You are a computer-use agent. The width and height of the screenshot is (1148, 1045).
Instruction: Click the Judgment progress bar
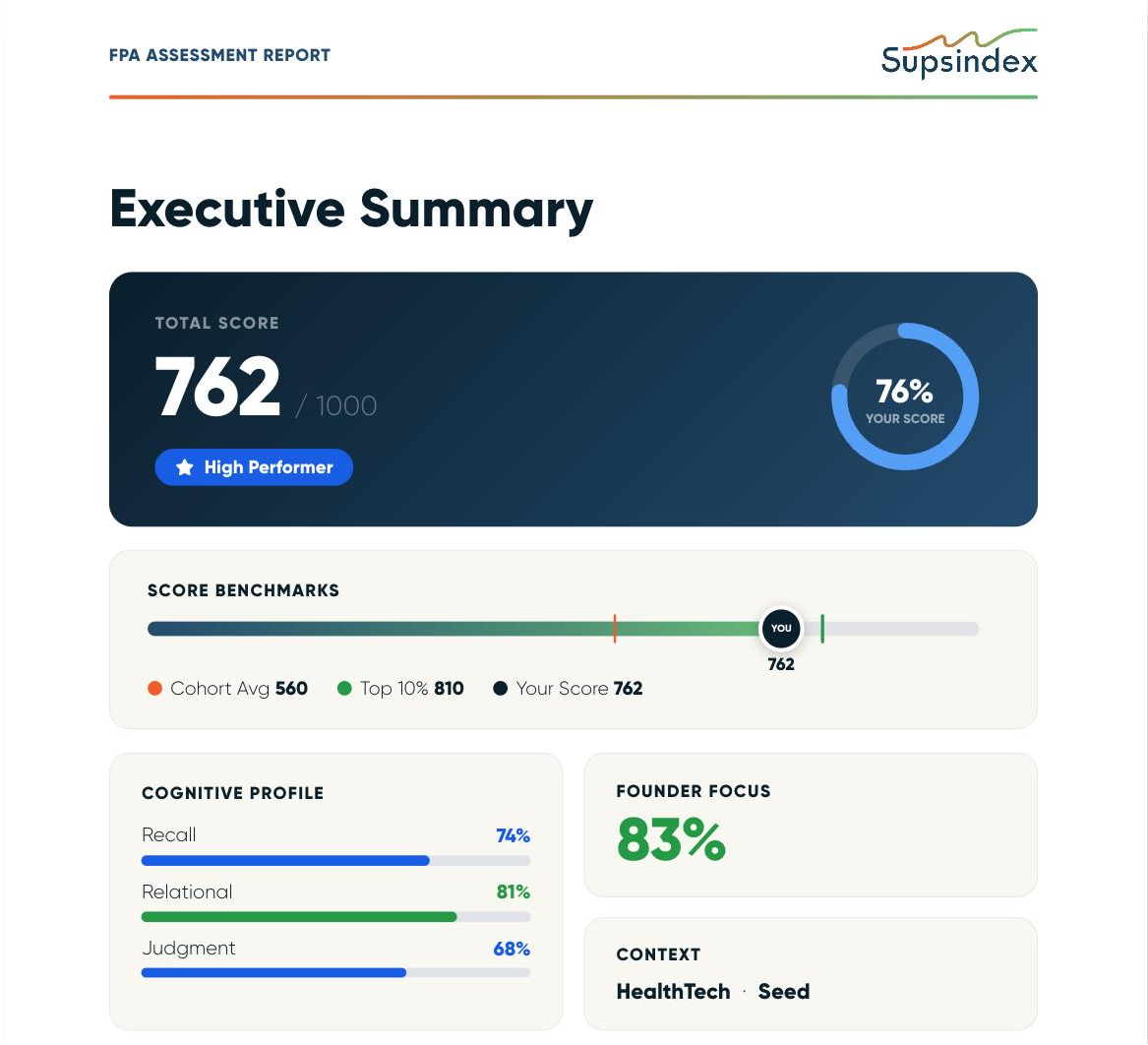tap(336, 972)
